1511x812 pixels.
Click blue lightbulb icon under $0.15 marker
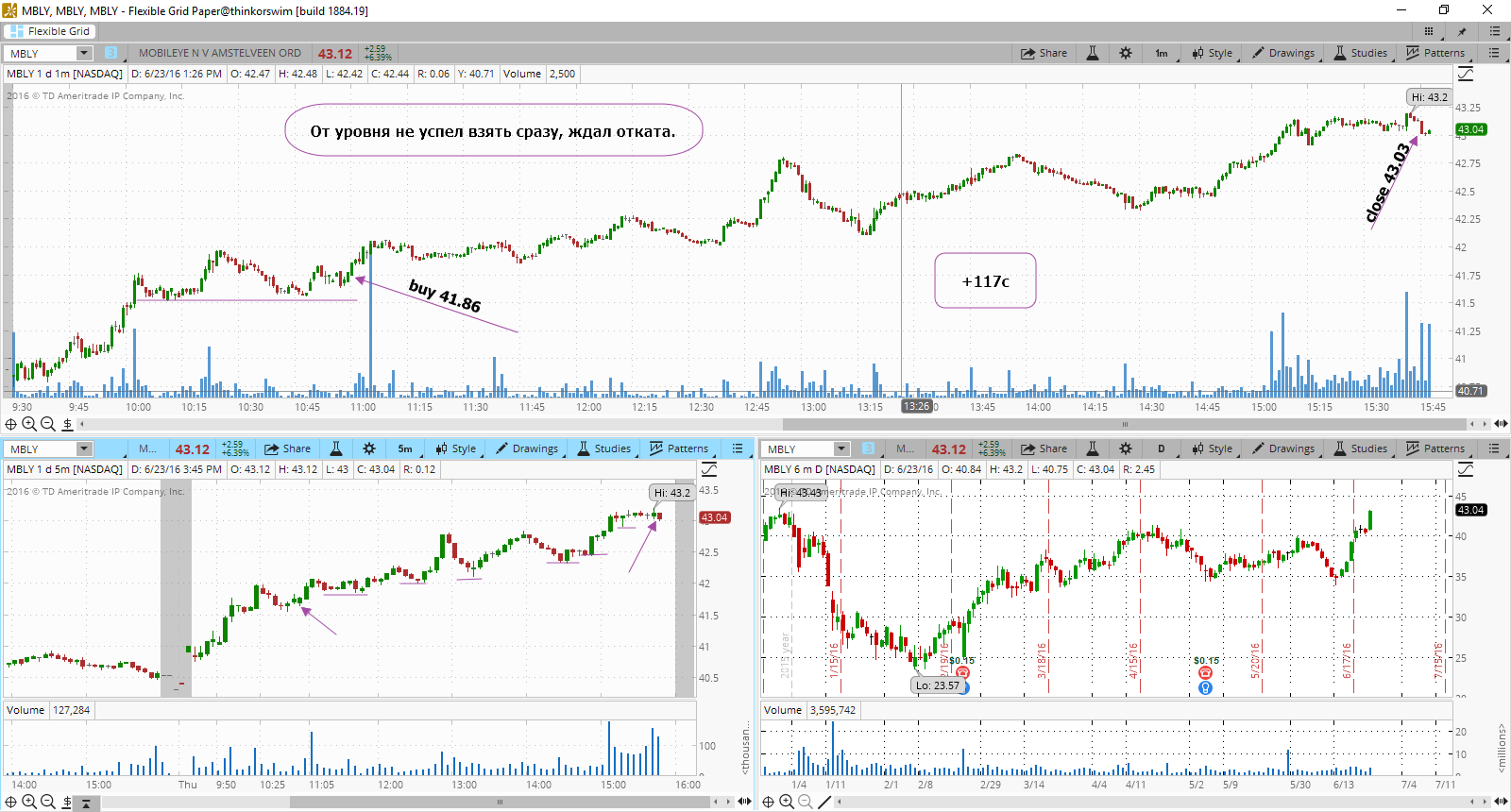(1205, 687)
